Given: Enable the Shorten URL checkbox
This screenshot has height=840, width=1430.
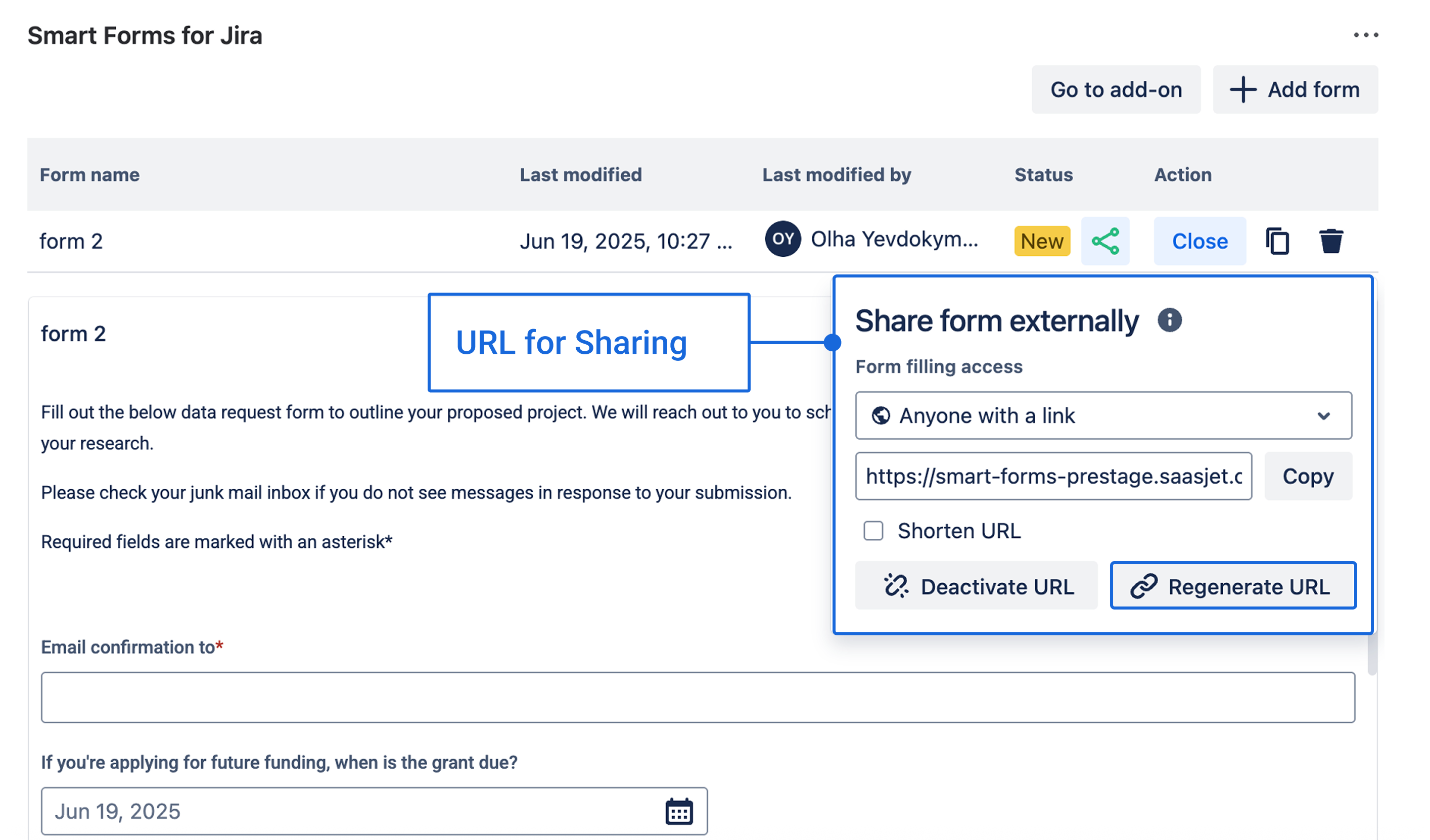Looking at the screenshot, I should [873, 531].
